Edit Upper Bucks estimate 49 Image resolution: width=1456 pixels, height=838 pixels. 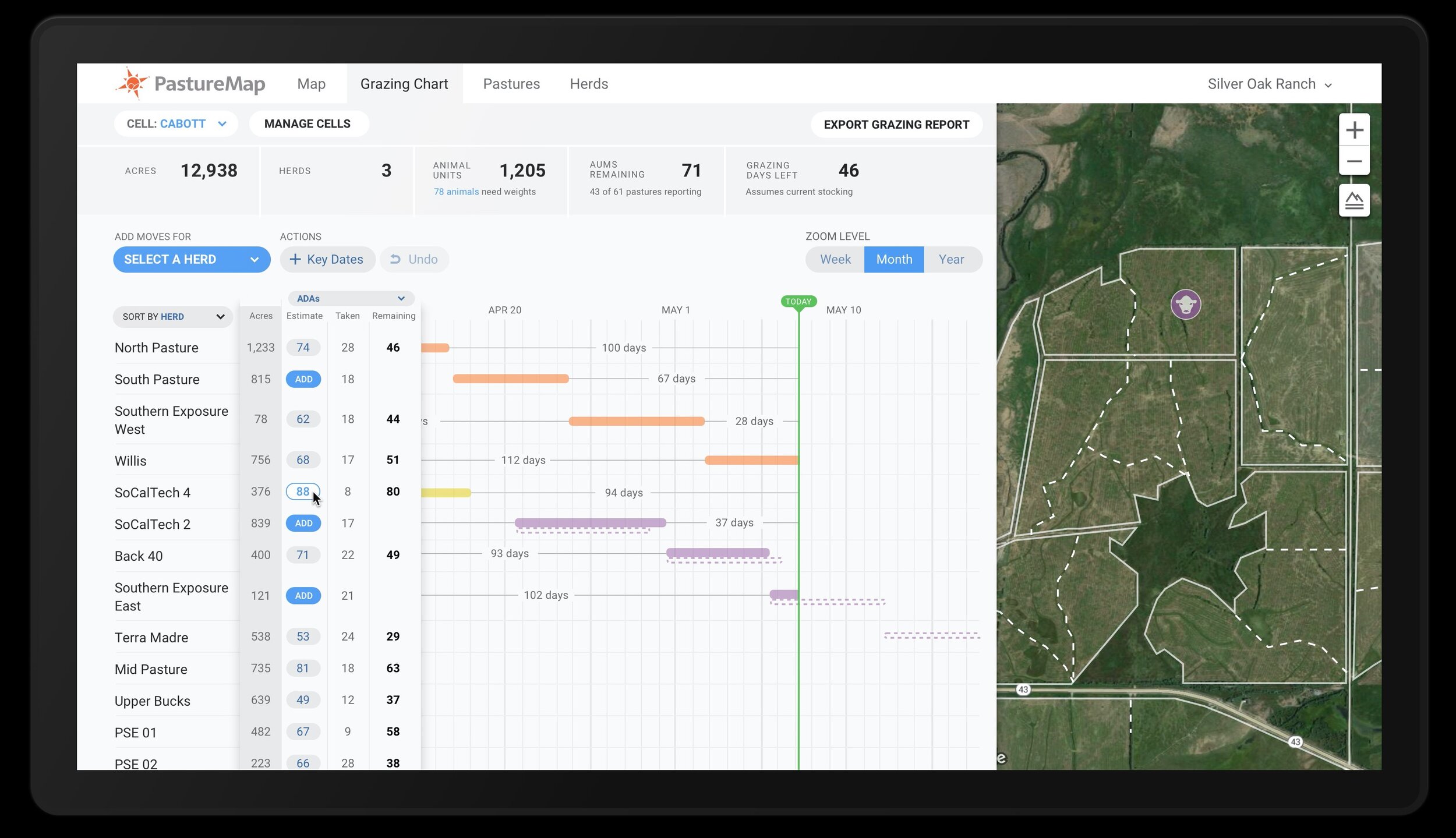(303, 699)
